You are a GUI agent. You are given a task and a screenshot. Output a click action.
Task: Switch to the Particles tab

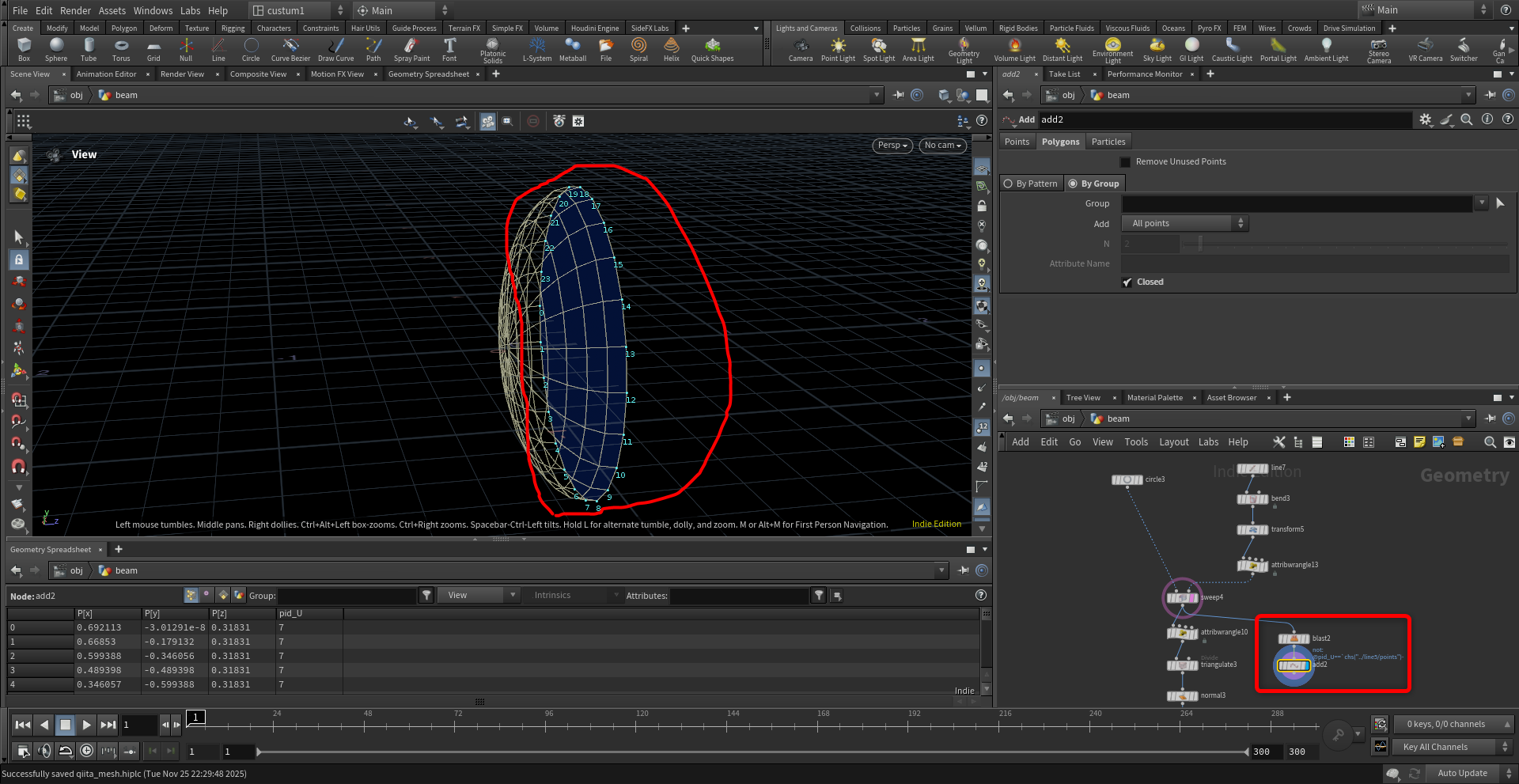(x=1108, y=142)
